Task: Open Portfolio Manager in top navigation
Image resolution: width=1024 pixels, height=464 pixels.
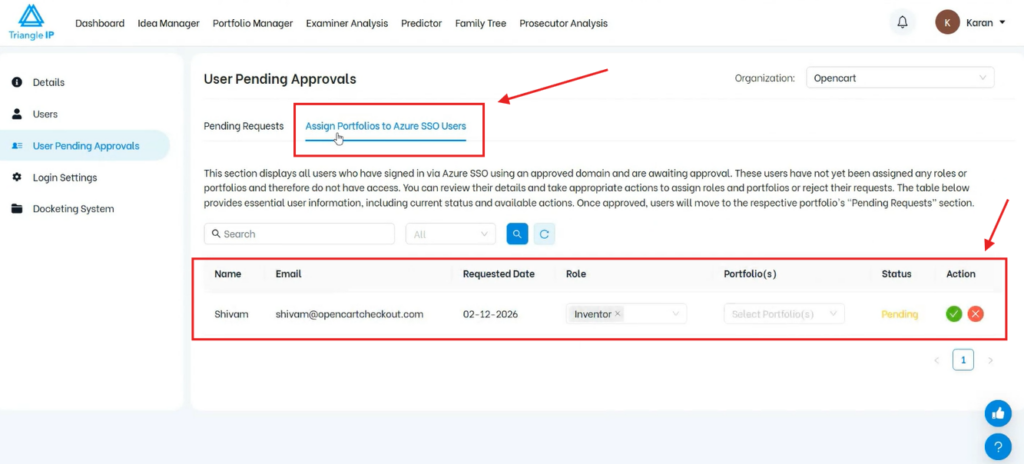Action: tap(253, 23)
